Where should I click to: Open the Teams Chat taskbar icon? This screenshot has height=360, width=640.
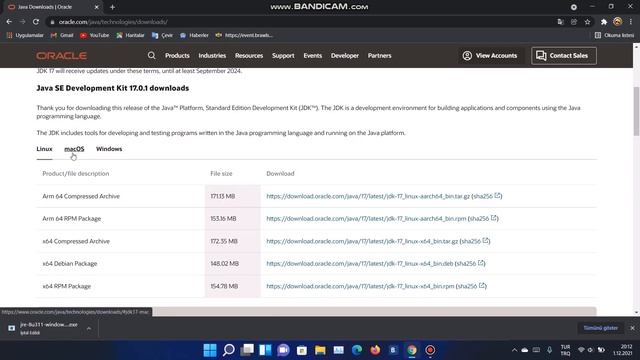[x=283, y=350]
